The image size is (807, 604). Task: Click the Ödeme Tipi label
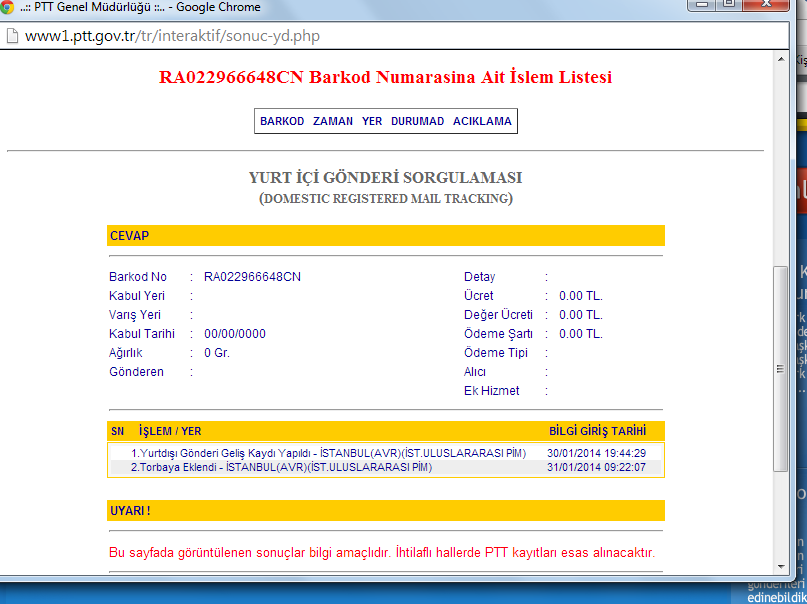point(496,353)
